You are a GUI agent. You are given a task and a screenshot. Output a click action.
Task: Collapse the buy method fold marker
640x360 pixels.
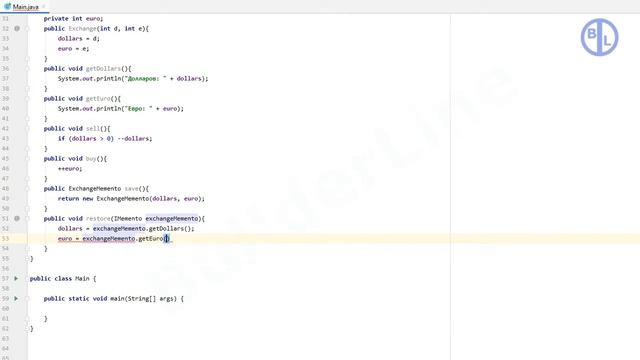27,158
